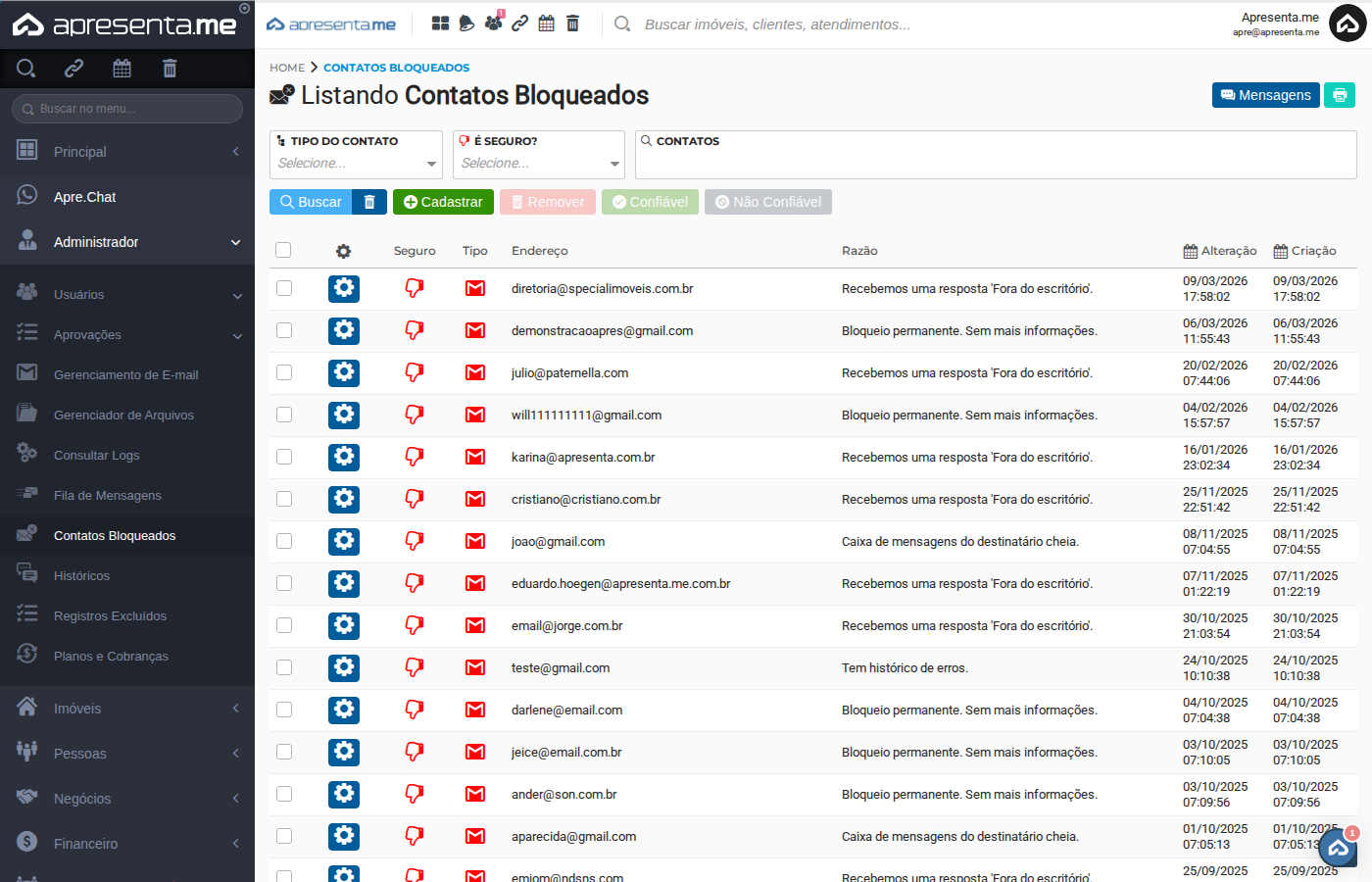This screenshot has height=882, width=1372.
Task: Check the select-all checkbox in the table header
Action: pyautogui.click(x=283, y=250)
